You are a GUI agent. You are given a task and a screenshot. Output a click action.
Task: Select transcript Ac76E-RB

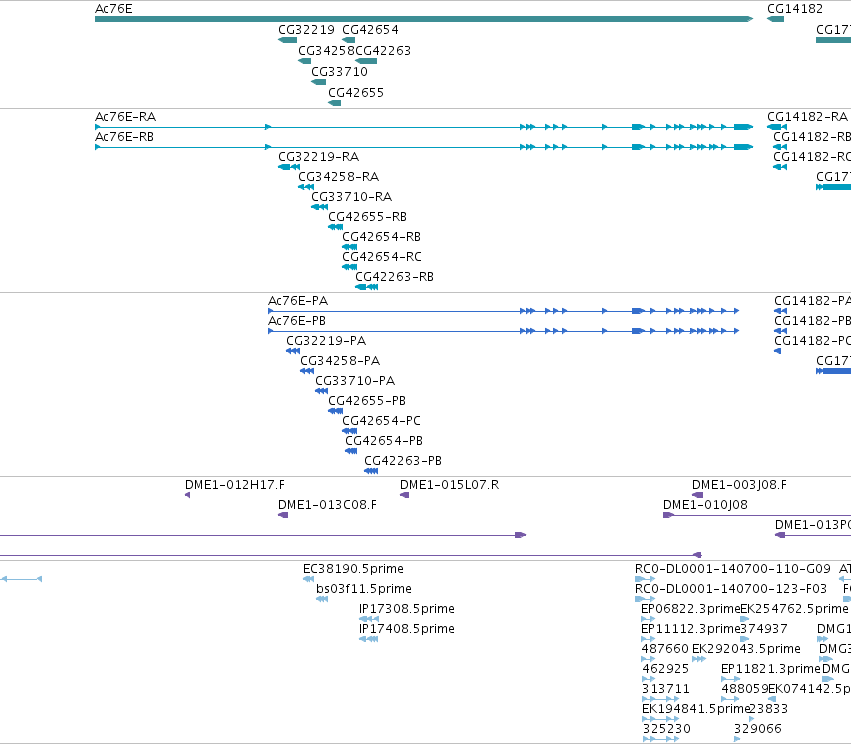pos(424,147)
